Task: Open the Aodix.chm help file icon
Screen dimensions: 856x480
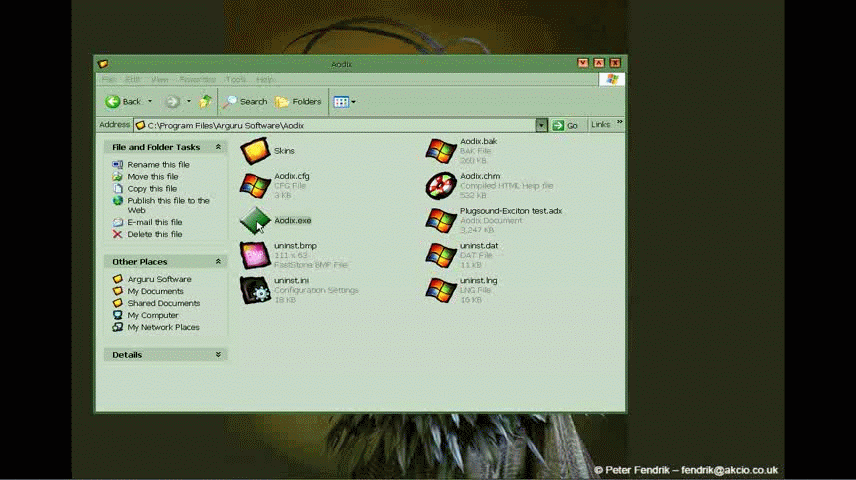Action: click(441, 186)
